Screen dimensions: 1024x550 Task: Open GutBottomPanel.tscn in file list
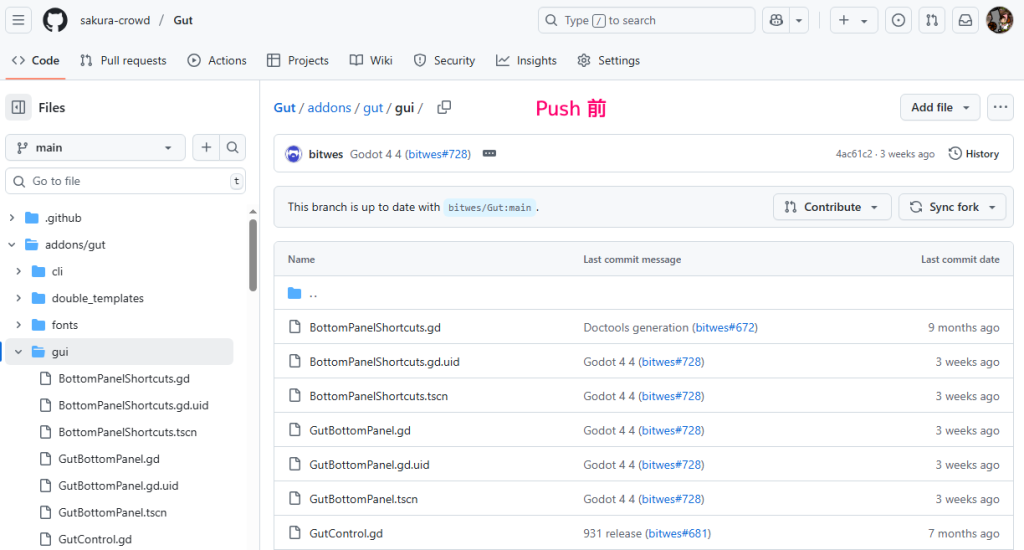pos(363,499)
